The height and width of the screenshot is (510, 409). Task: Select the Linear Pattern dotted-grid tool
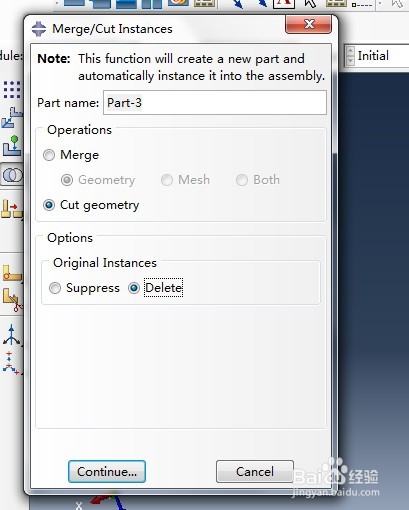(x=12, y=89)
